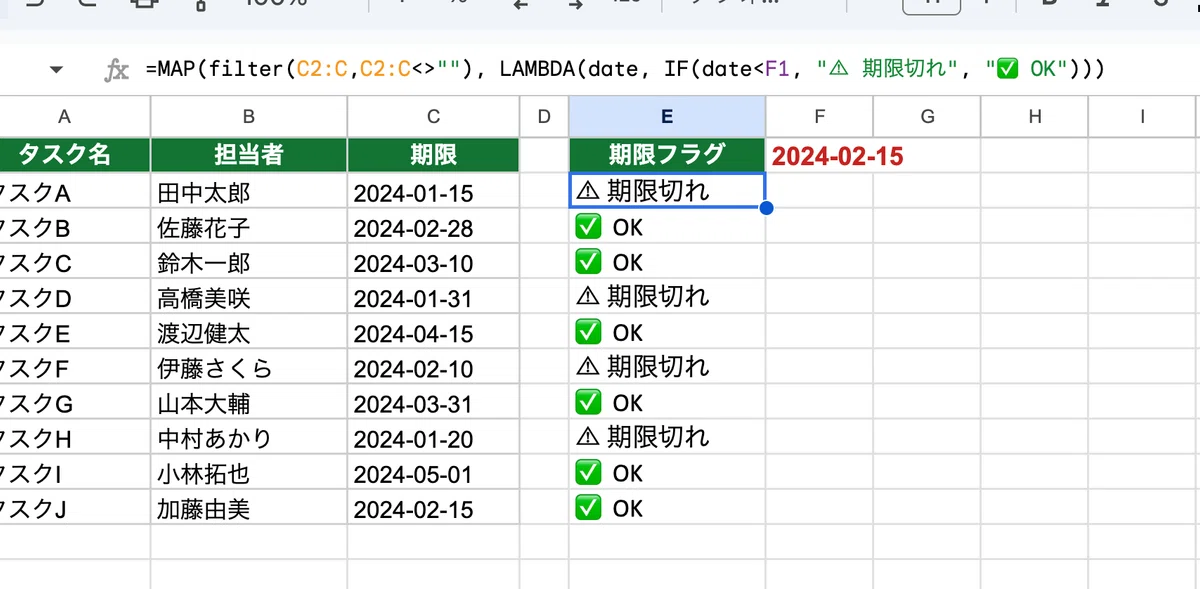Select the cell containing 小林拓也
Image resolution: width=1200 pixels, height=589 pixels.
[249, 473]
